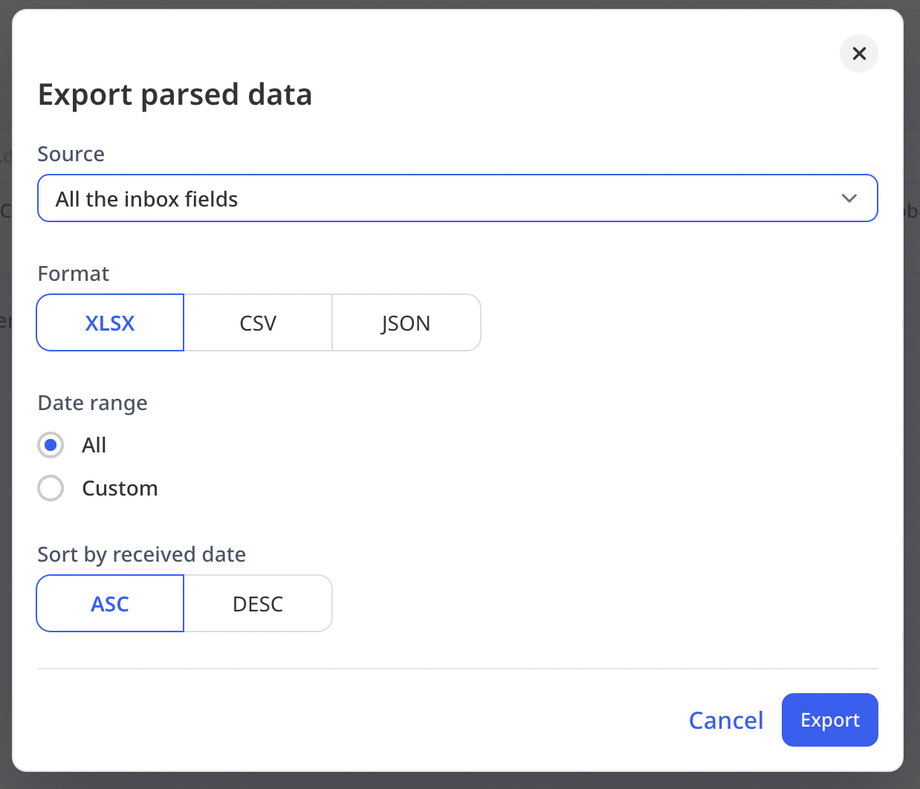Choose CSV as the export format
This screenshot has height=789, width=920.
pos(258,323)
